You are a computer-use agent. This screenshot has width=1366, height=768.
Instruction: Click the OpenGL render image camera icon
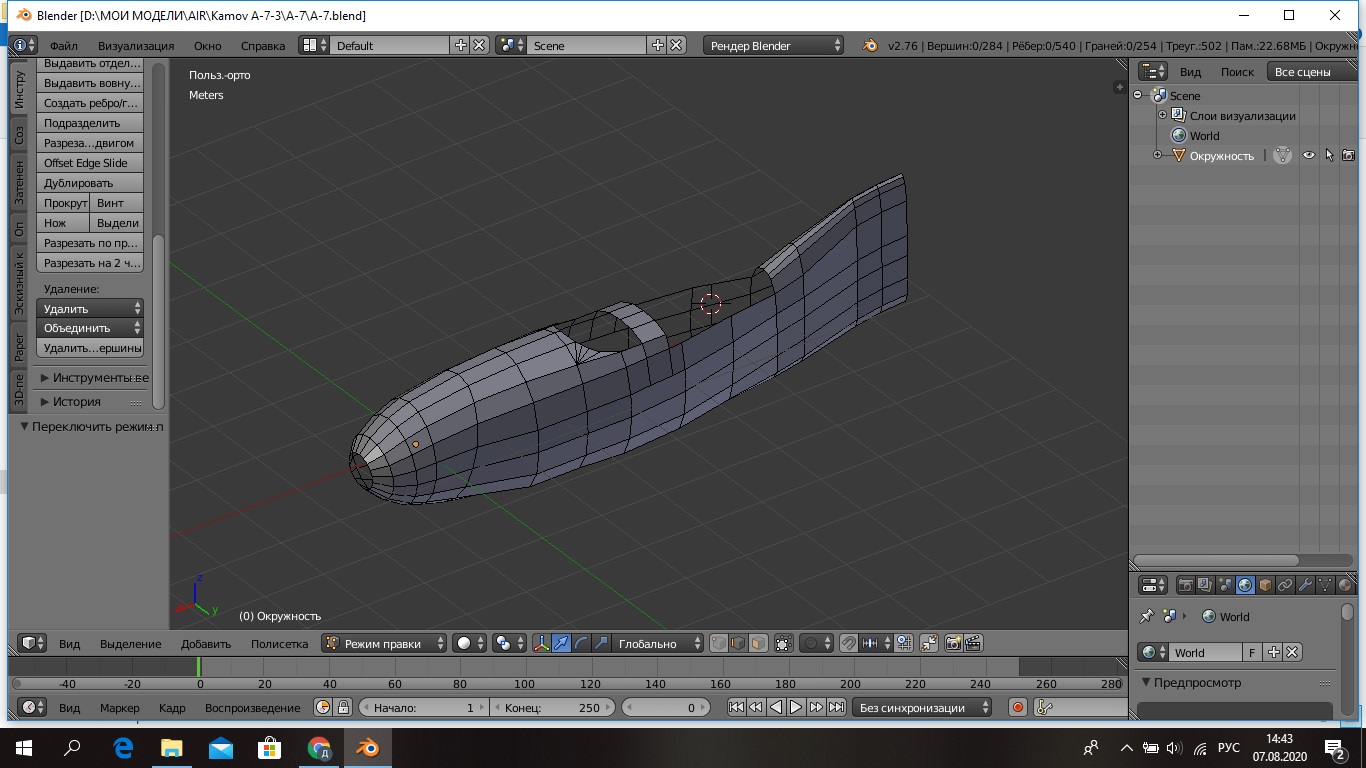953,644
